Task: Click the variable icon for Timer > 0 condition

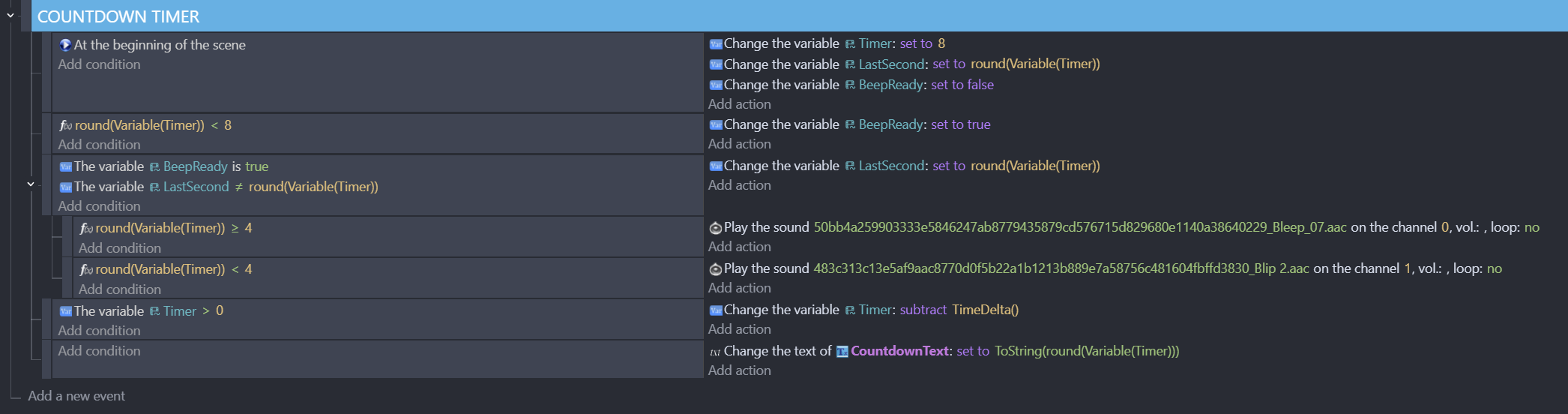Action: (65, 311)
